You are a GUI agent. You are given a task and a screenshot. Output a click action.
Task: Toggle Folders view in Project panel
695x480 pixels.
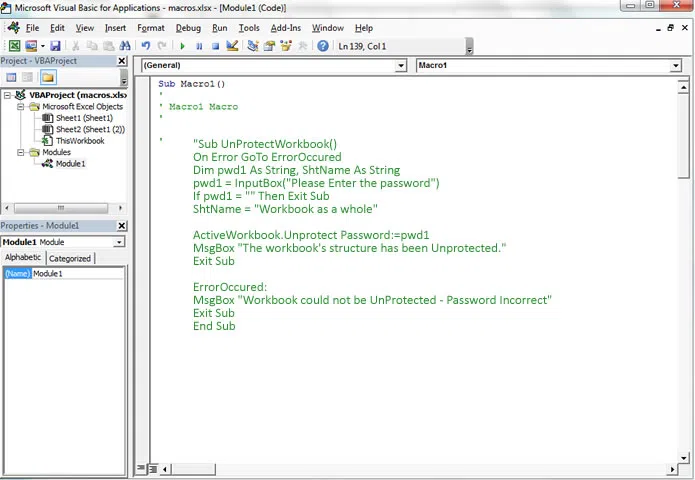[x=48, y=78]
